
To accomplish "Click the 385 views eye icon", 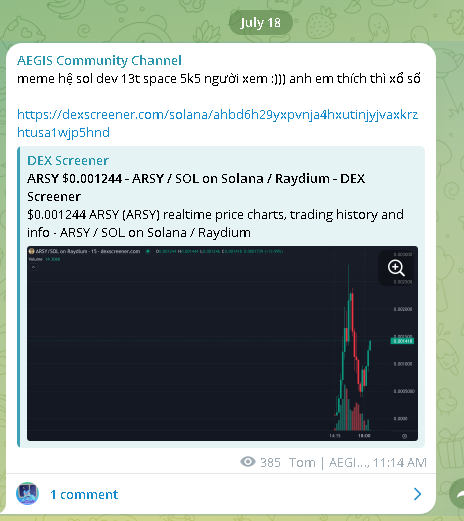I will 248,462.
